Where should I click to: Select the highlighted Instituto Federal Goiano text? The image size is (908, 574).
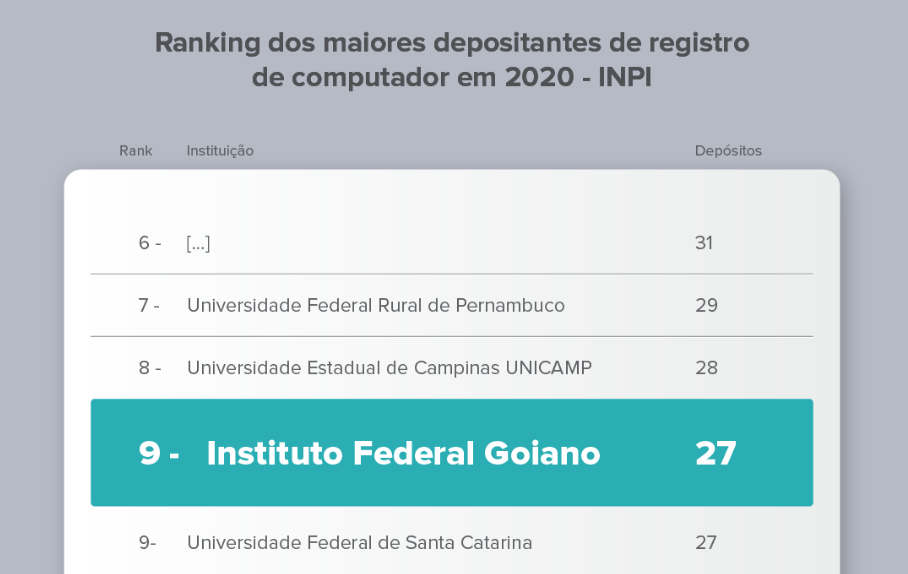tap(403, 453)
